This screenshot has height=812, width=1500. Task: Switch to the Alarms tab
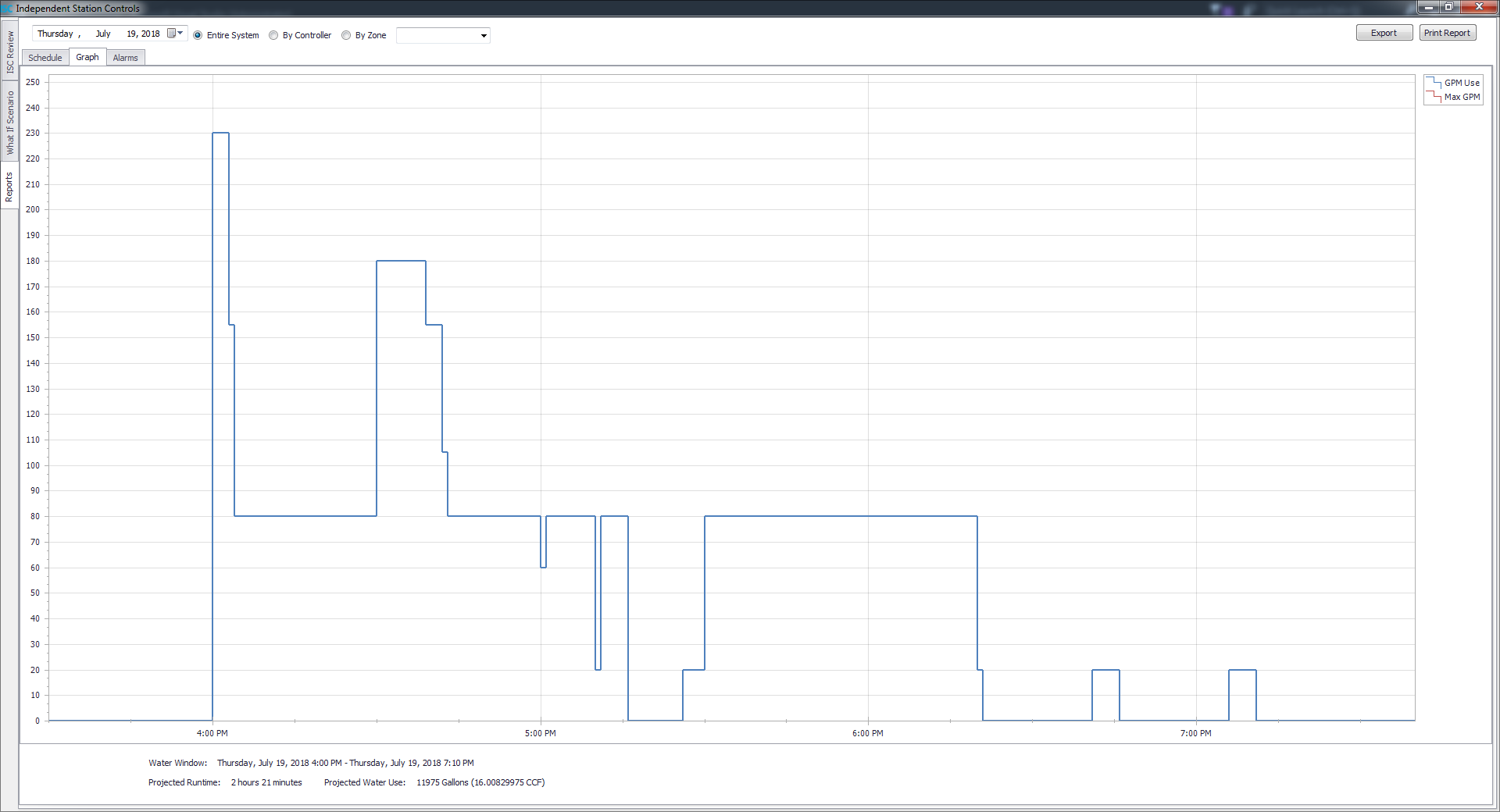[x=125, y=58]
